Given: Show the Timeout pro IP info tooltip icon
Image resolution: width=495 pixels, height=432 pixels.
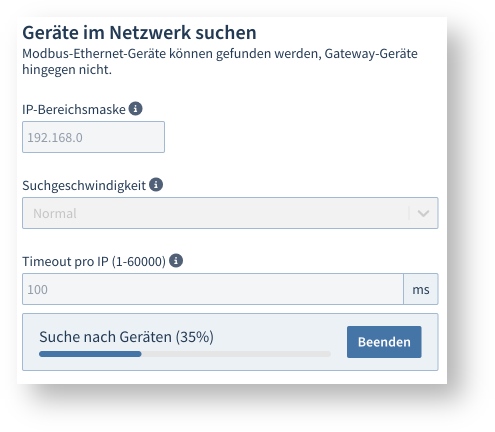Looking at the screenshot, I should tap(176, 261).
